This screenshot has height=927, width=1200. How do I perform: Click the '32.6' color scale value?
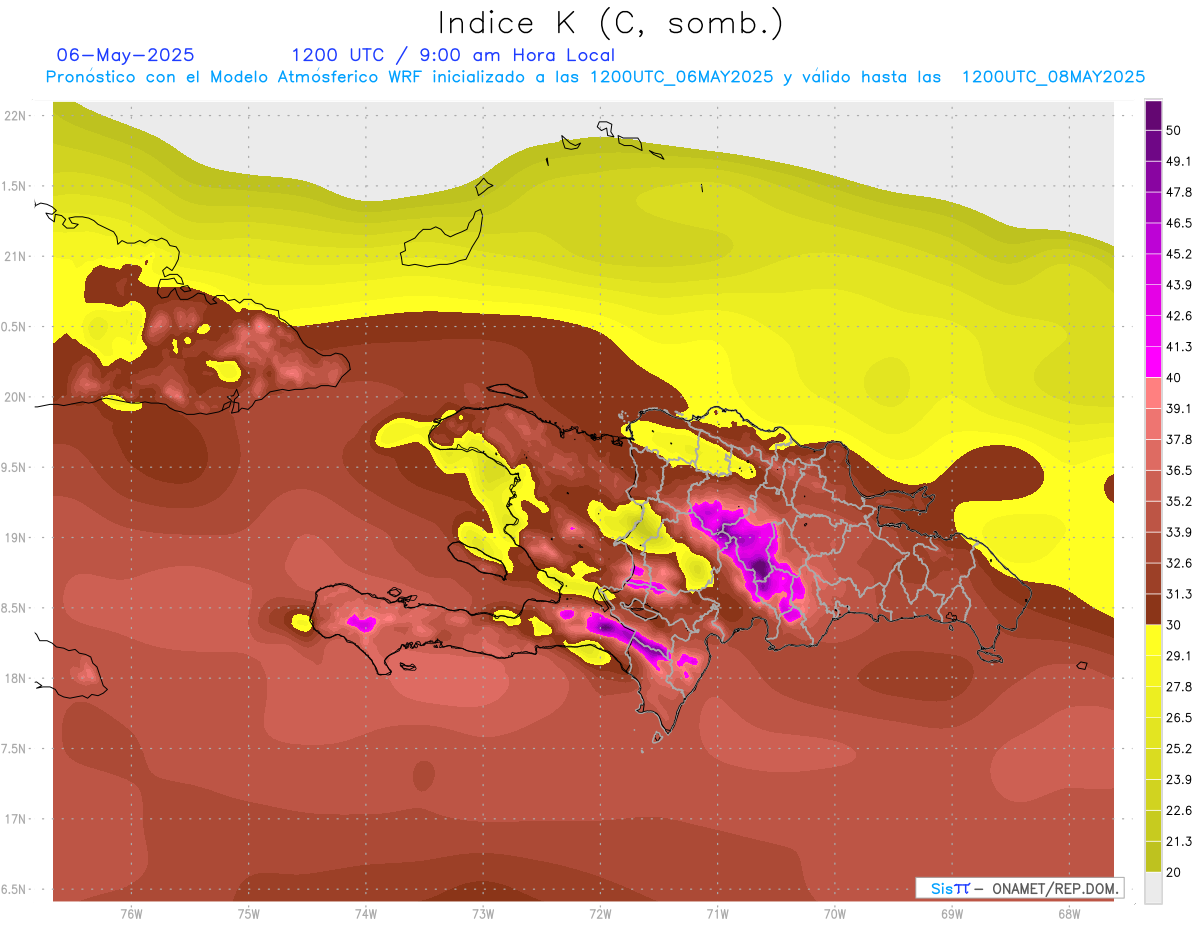tap(1179, 563)
